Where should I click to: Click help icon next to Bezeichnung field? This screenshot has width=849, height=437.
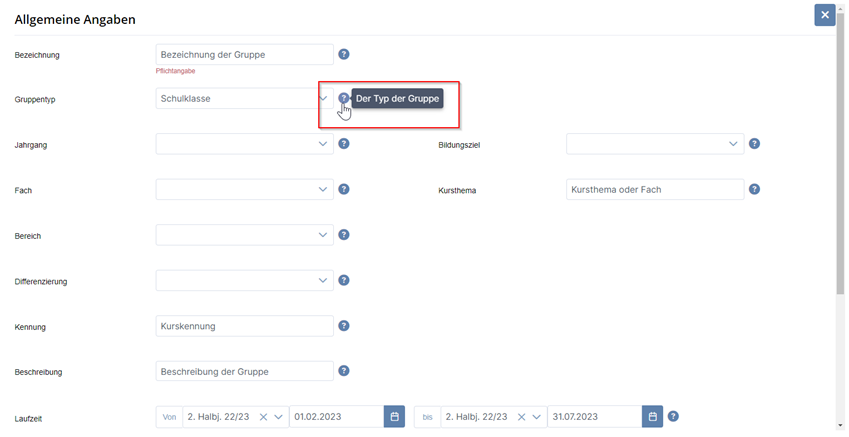(x=344, y=54)
